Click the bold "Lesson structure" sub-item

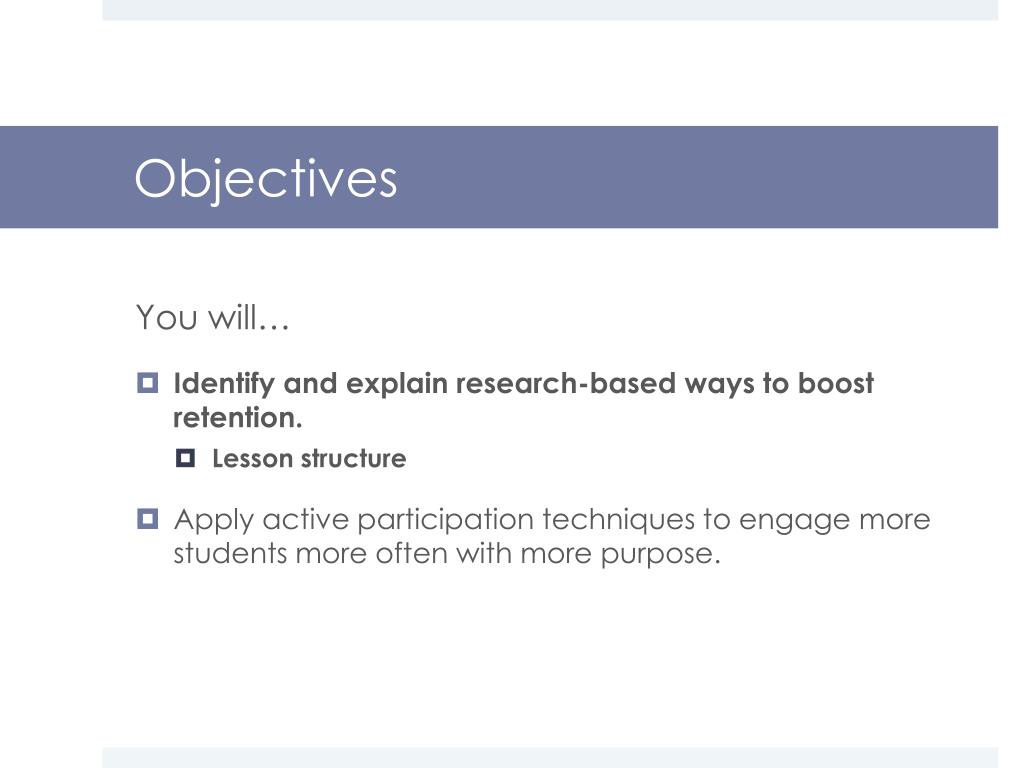(309, 458)
